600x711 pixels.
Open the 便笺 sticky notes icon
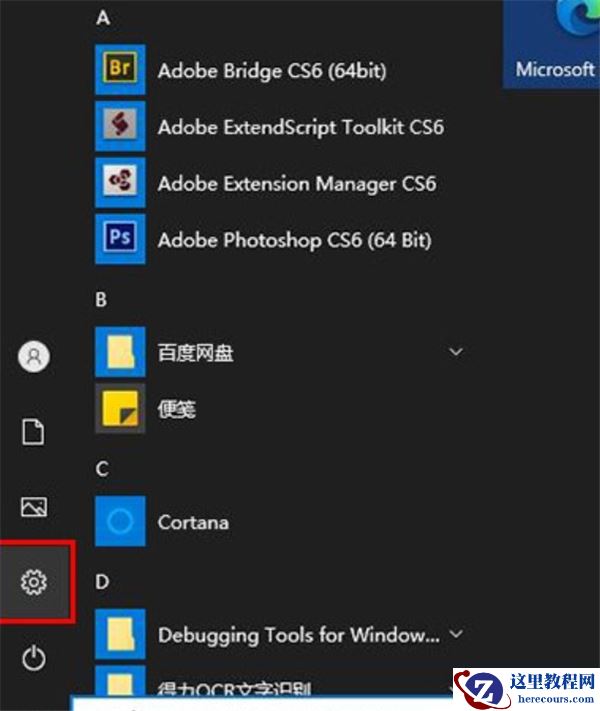pos(120,408)
